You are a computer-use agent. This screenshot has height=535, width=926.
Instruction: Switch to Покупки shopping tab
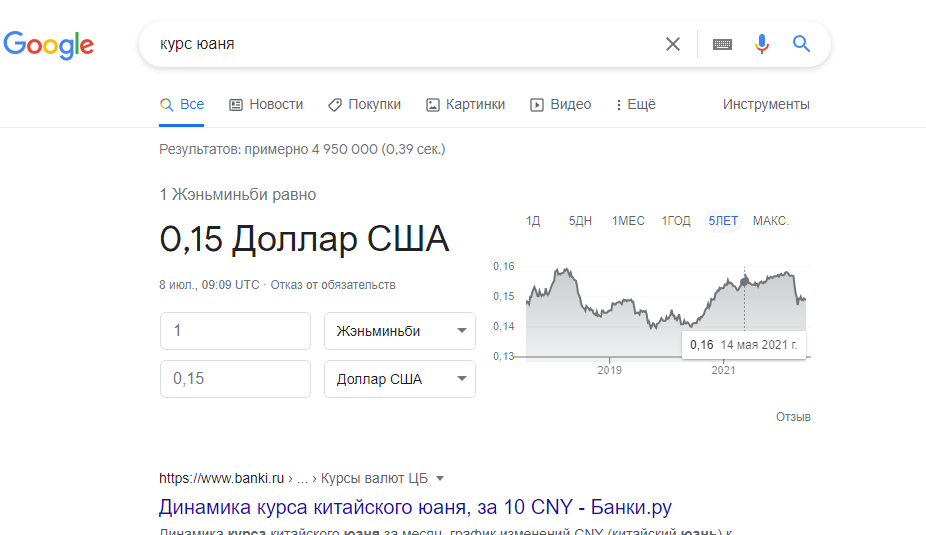364,104
